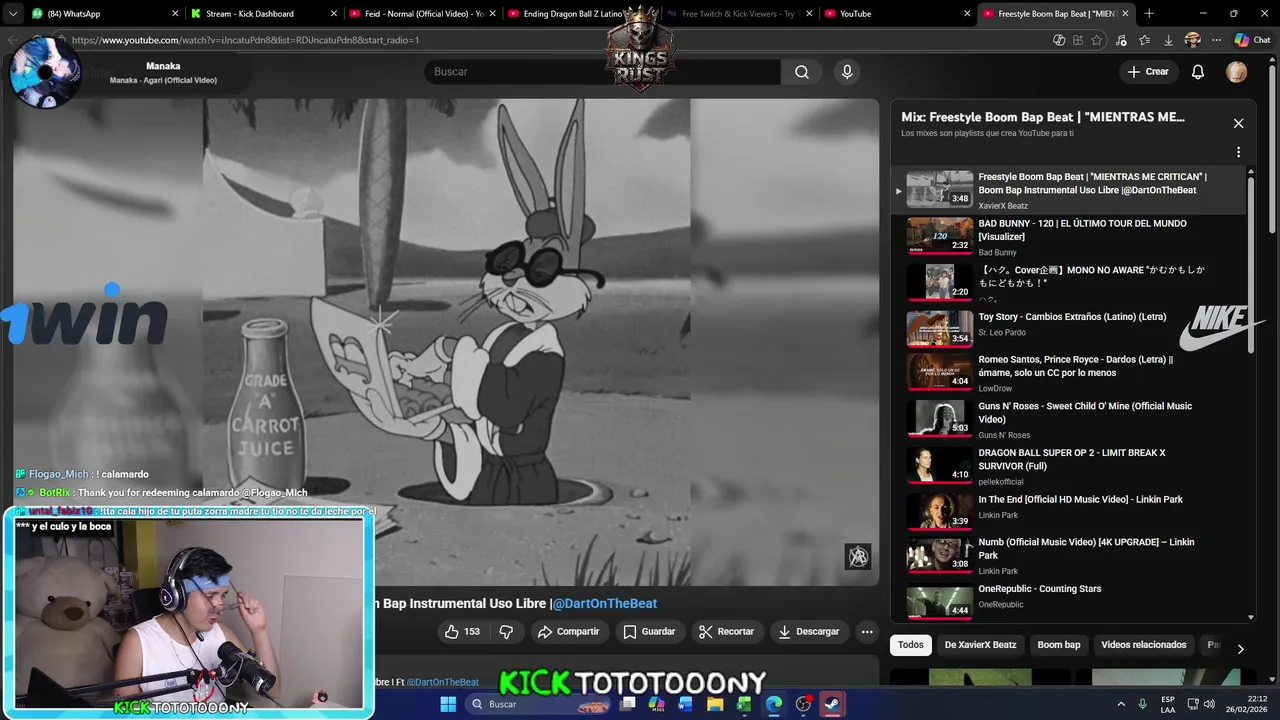Open browser downloads arrow icon
This screenshot has height=720, width=1280.
pos(1168,40)
